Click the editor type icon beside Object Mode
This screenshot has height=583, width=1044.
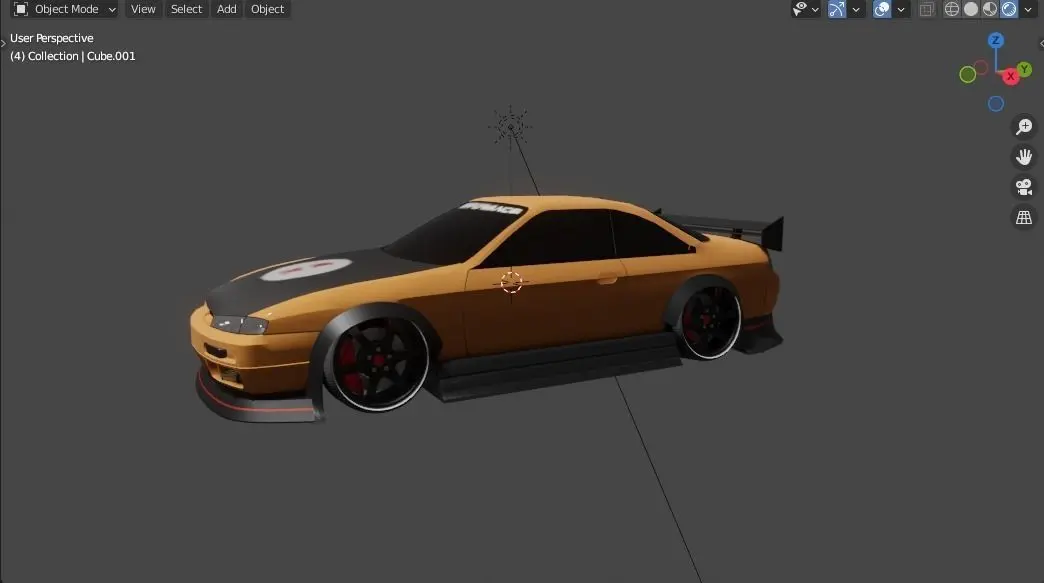21,9
